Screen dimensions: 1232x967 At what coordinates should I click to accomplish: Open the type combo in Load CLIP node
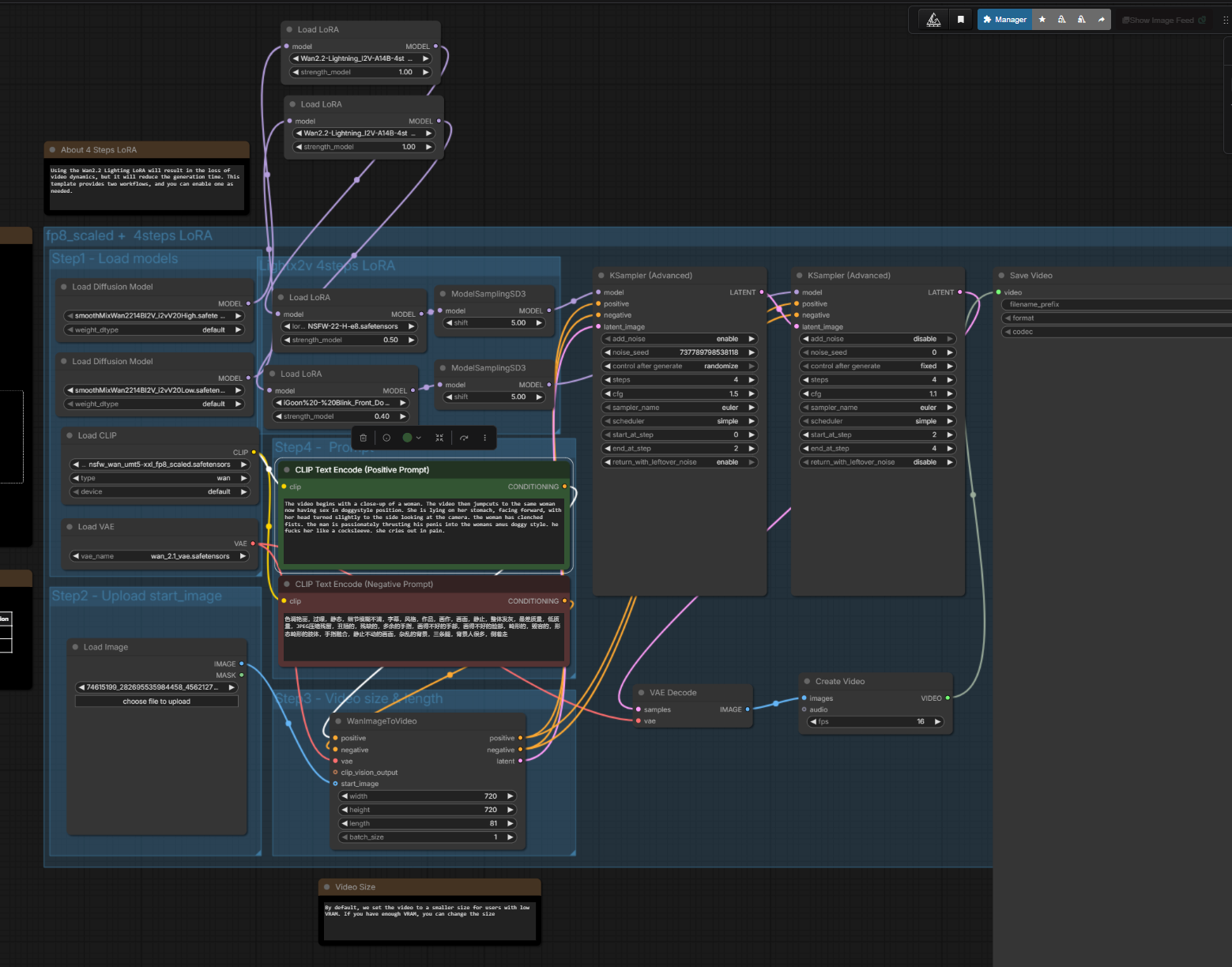click(x=160, y=478)
